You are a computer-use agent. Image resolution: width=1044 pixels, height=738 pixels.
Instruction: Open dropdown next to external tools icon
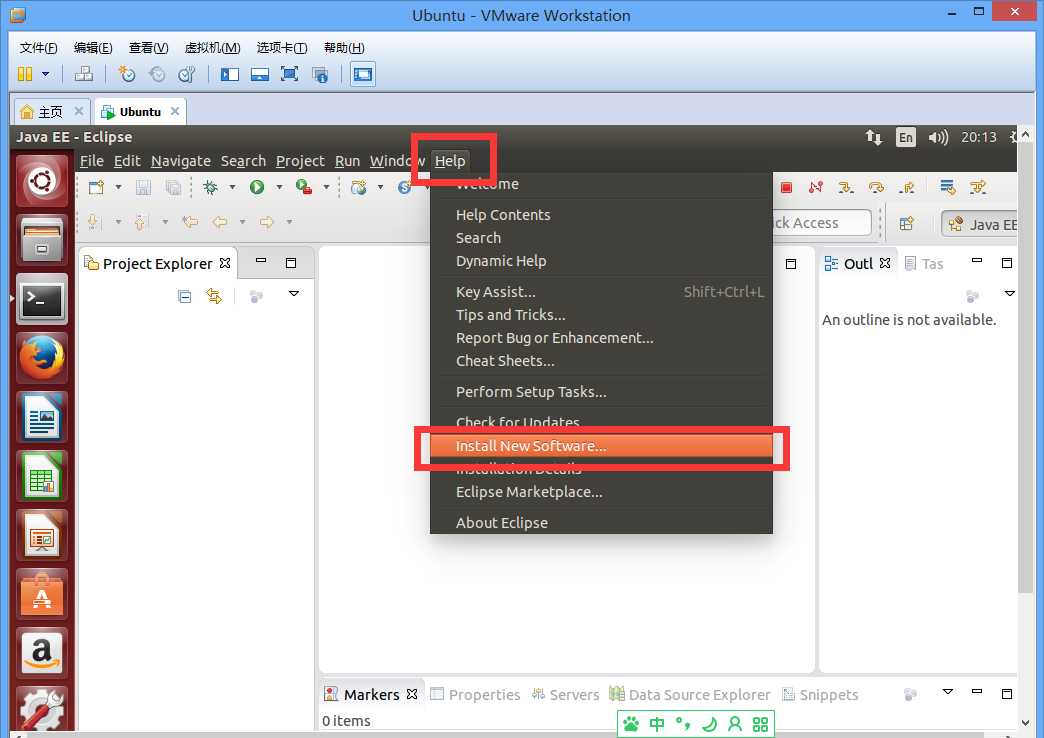tap(326, 188)
